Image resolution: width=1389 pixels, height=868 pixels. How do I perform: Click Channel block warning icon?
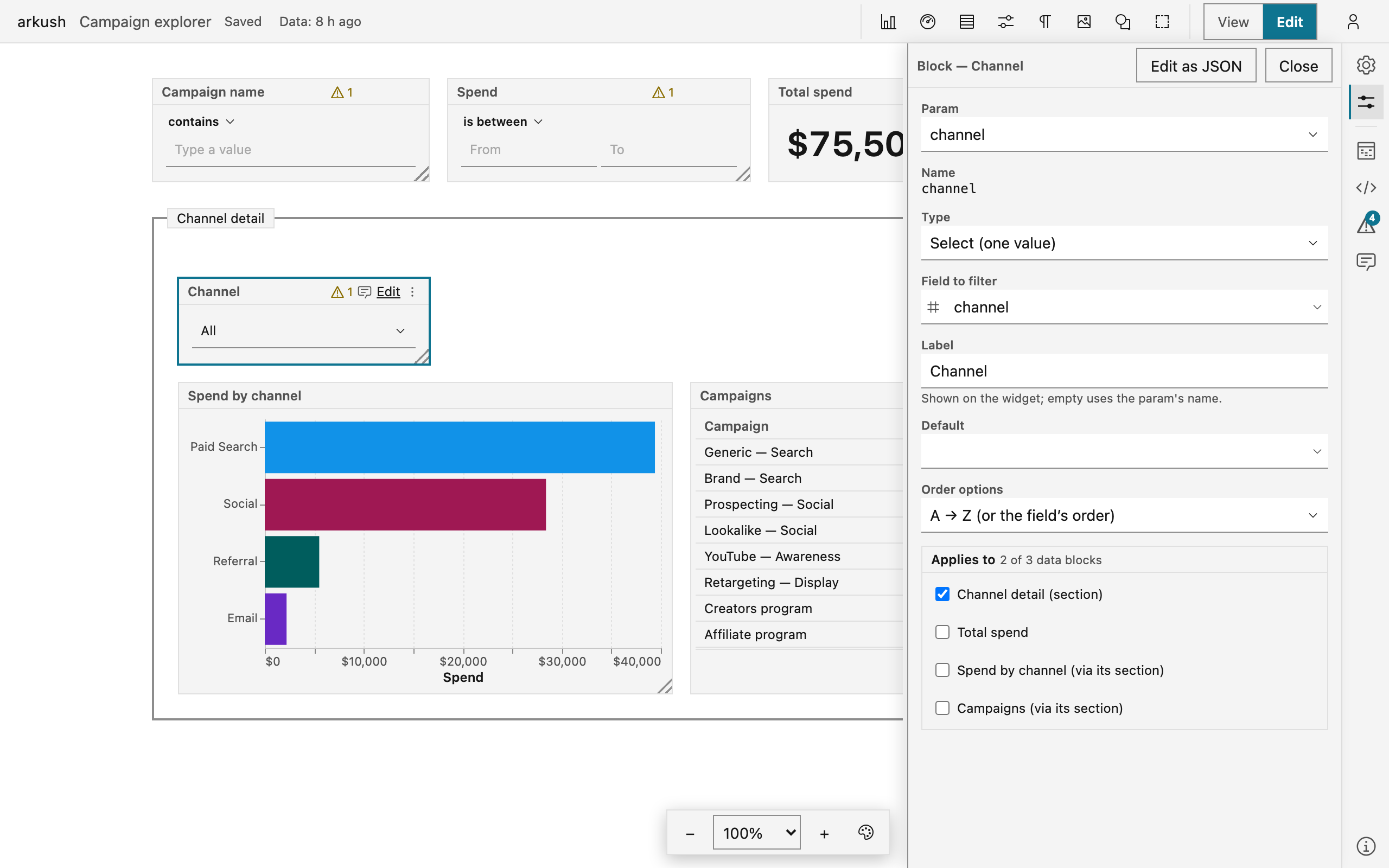pos(341,292)
